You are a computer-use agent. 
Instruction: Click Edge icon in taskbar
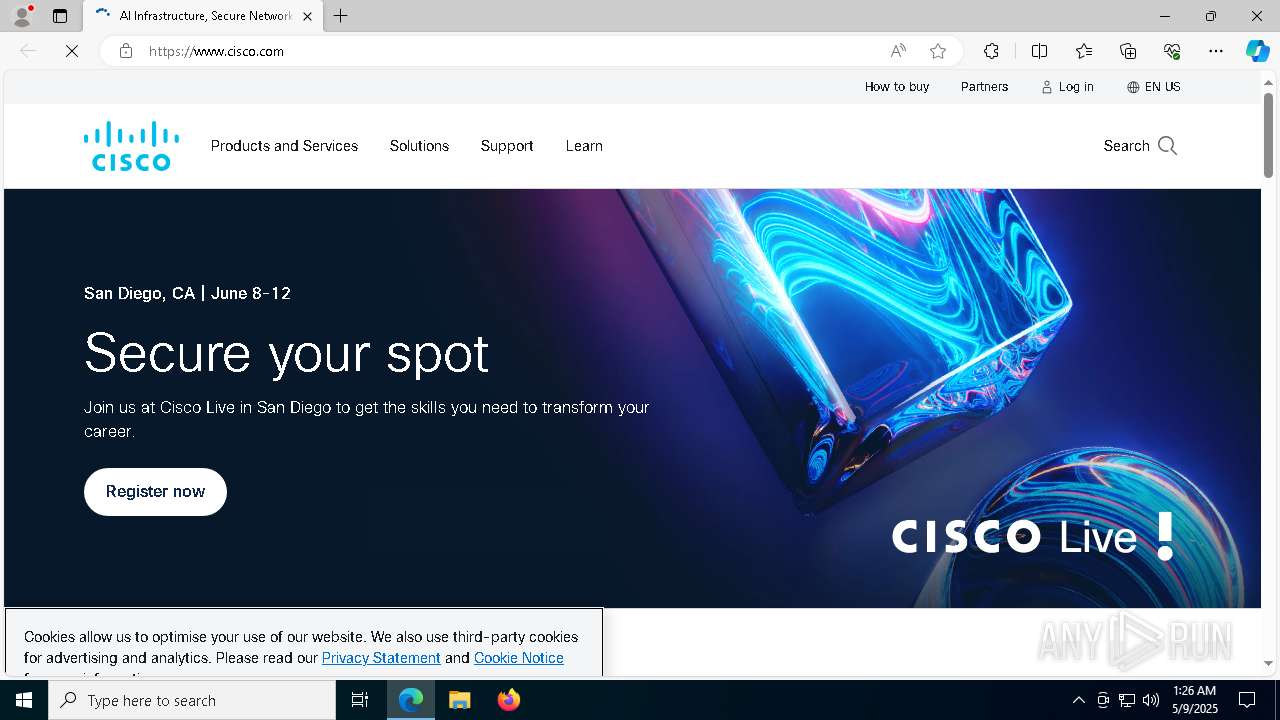pos(411,700)
